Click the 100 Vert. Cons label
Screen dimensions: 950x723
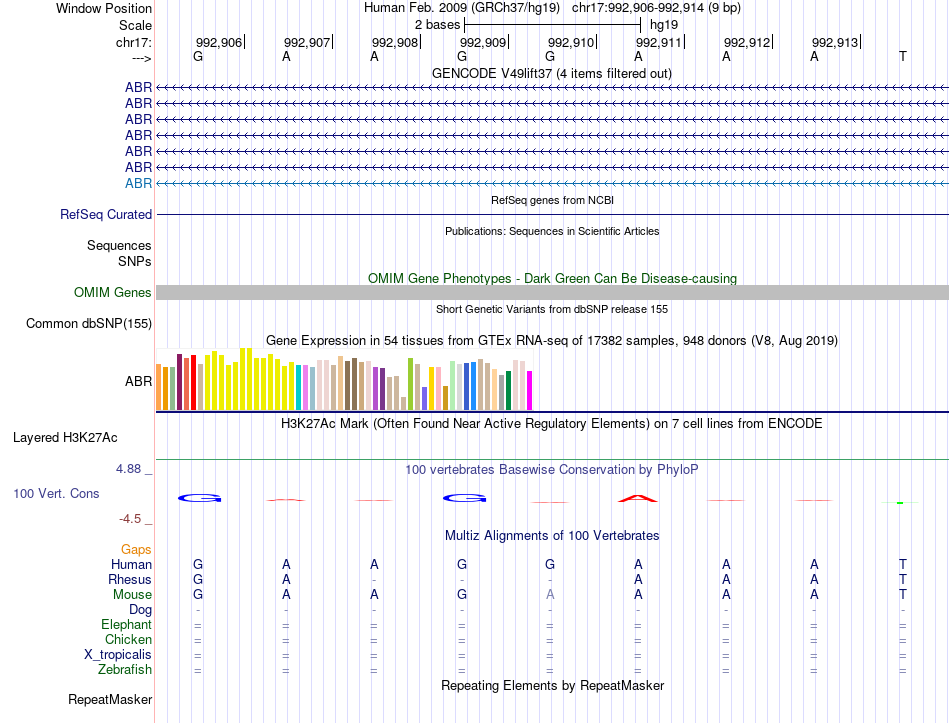[x=56, y=493]
